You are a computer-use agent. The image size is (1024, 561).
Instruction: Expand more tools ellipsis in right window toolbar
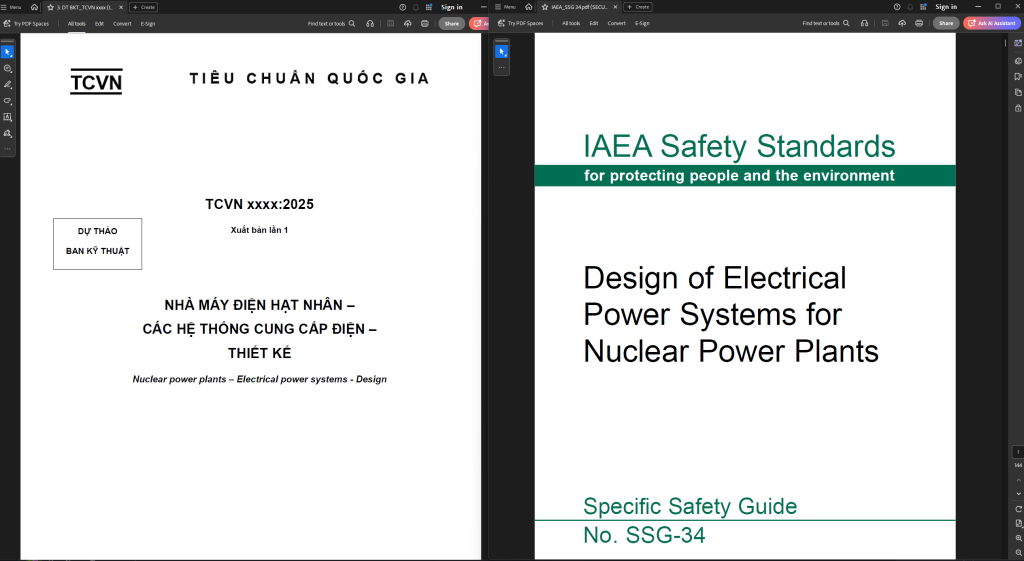point(502,67)
